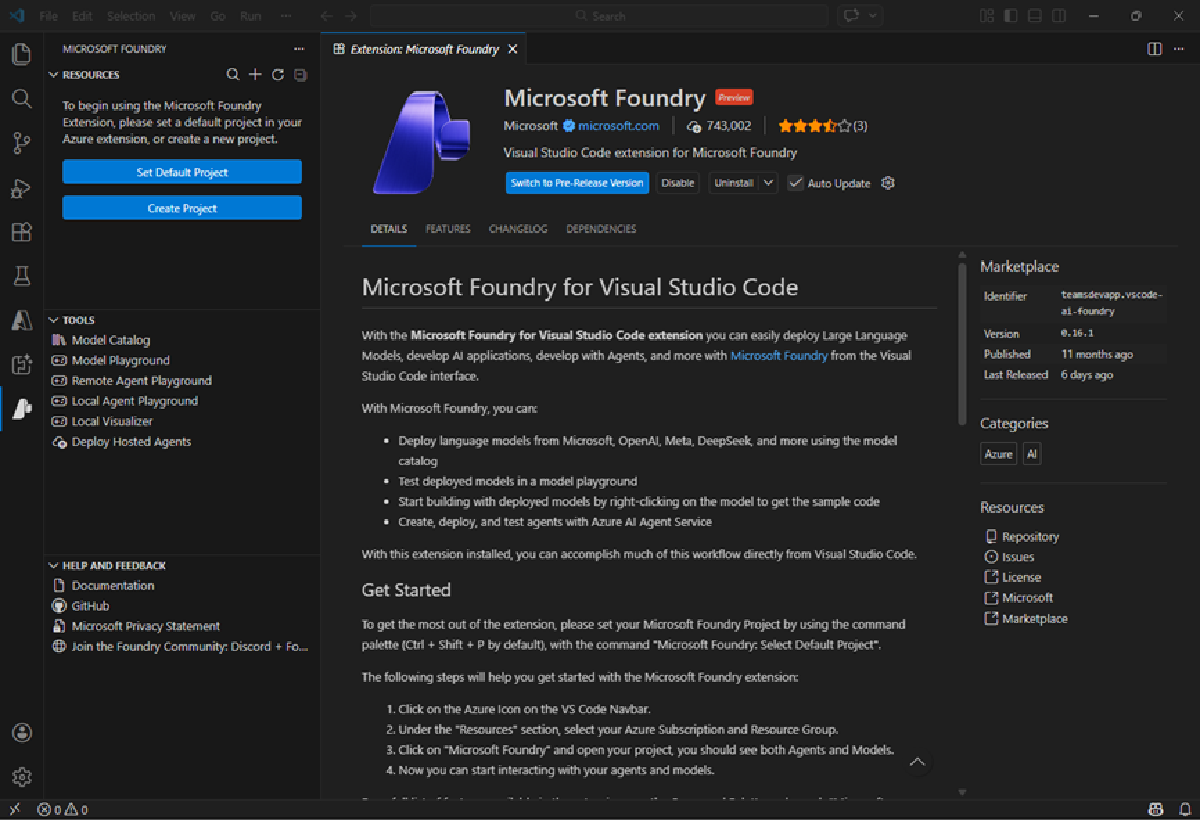Viewport: 1200px width, 820px height.
Task: Refresh the Resources view
Action: (x=277, y=74)
